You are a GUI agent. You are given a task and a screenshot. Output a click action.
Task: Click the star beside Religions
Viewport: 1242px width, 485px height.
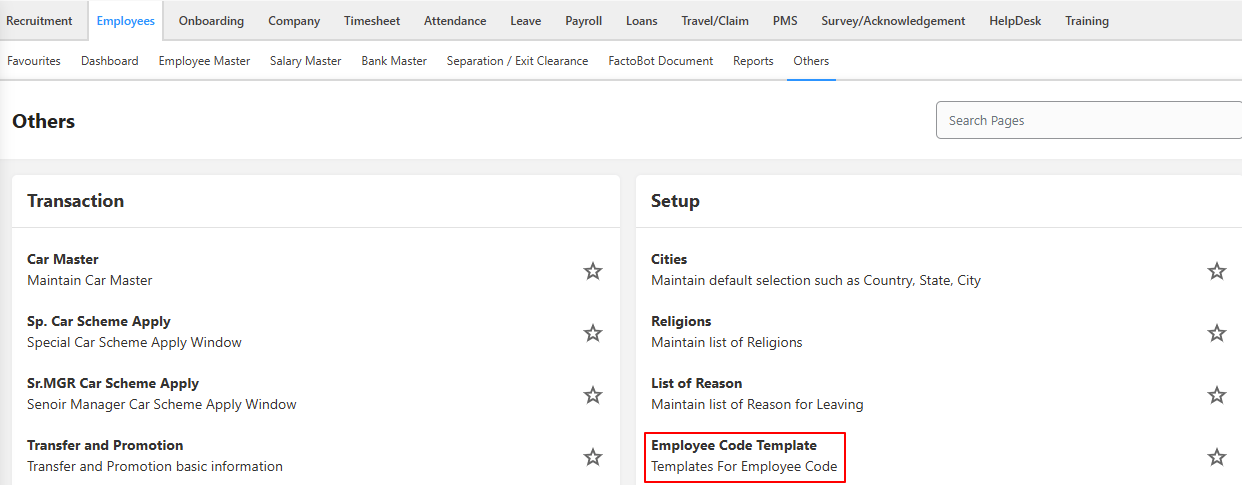pyautogui.click(x=1216, y=333)
